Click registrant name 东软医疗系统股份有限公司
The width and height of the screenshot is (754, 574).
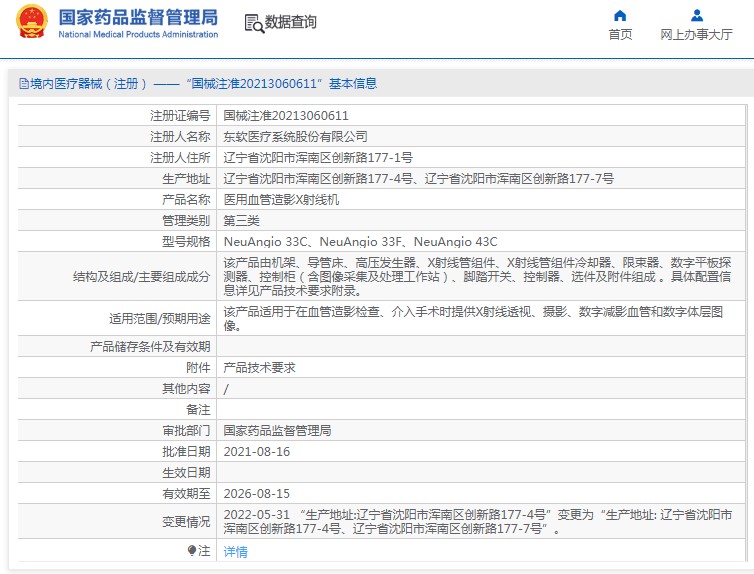coord(295,137)
